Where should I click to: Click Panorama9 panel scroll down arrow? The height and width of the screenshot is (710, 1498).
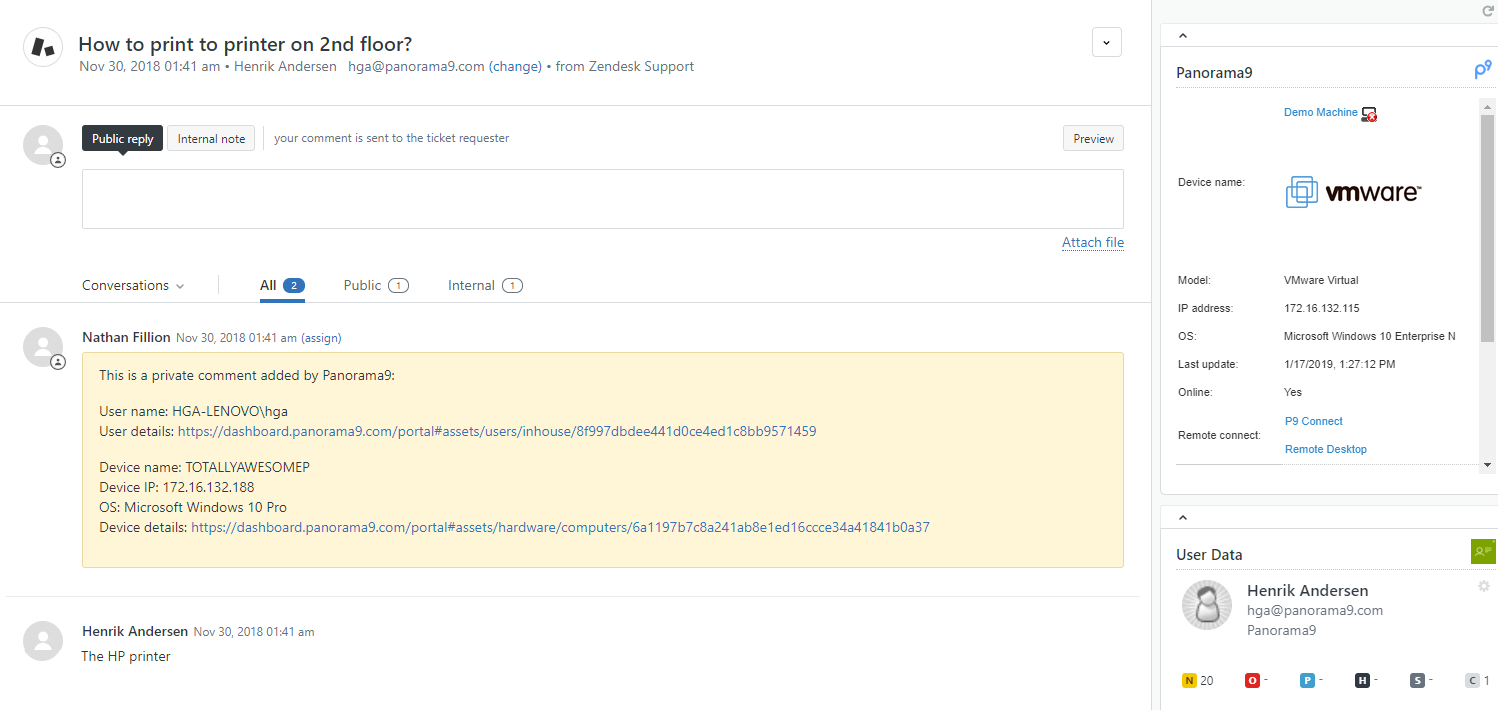(1488, 465)
